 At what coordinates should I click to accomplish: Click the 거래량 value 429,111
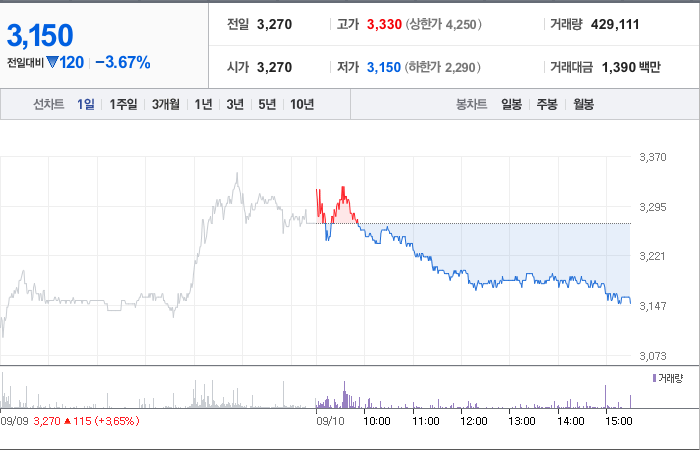coord(615,24)
